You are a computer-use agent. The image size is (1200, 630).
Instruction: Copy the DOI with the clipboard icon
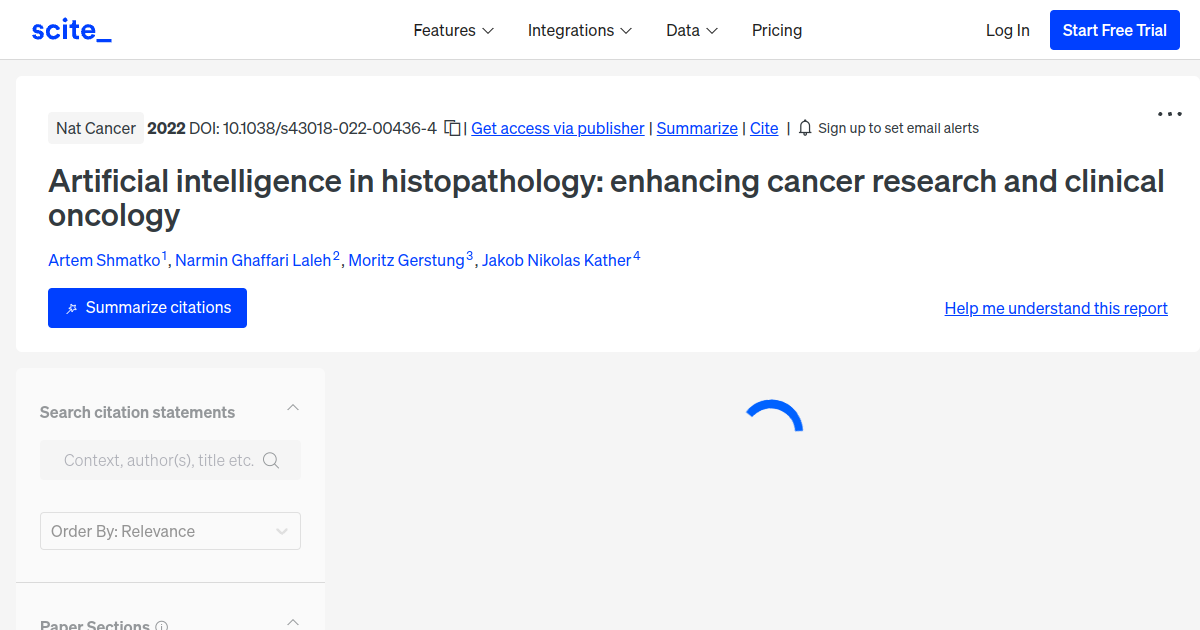[452, 128]
